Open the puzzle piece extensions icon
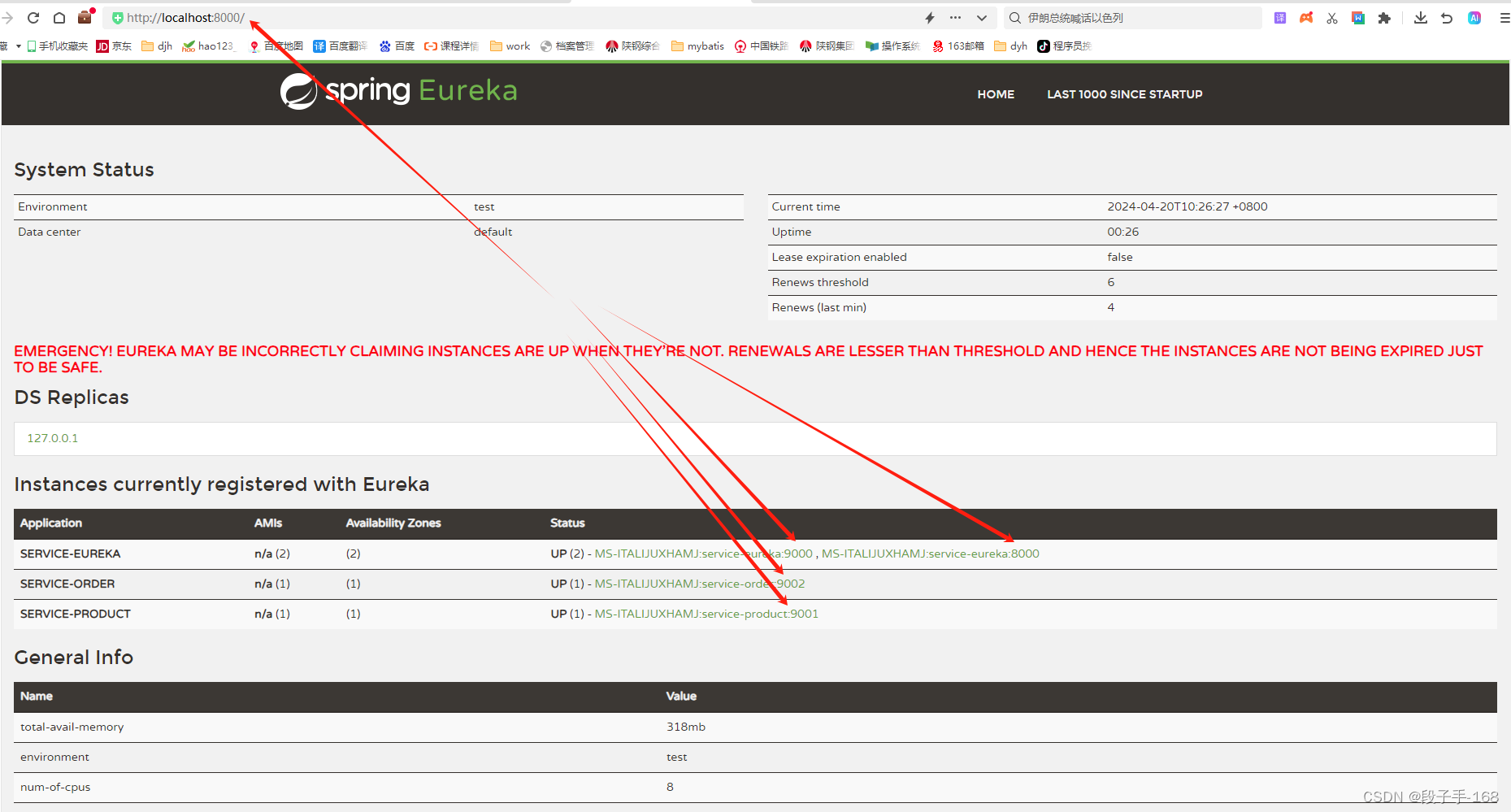The height and width of the screenshot is (812, 1511). (x=1384, y=18)
